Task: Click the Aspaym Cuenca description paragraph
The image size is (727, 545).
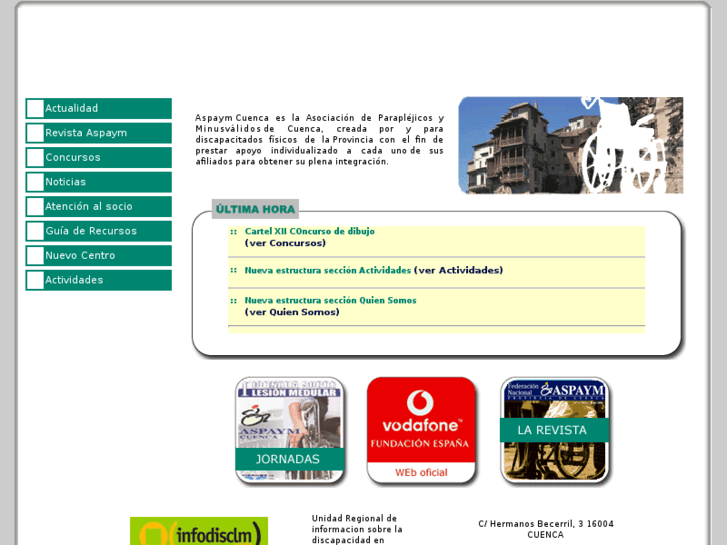Action: point(319,140)
